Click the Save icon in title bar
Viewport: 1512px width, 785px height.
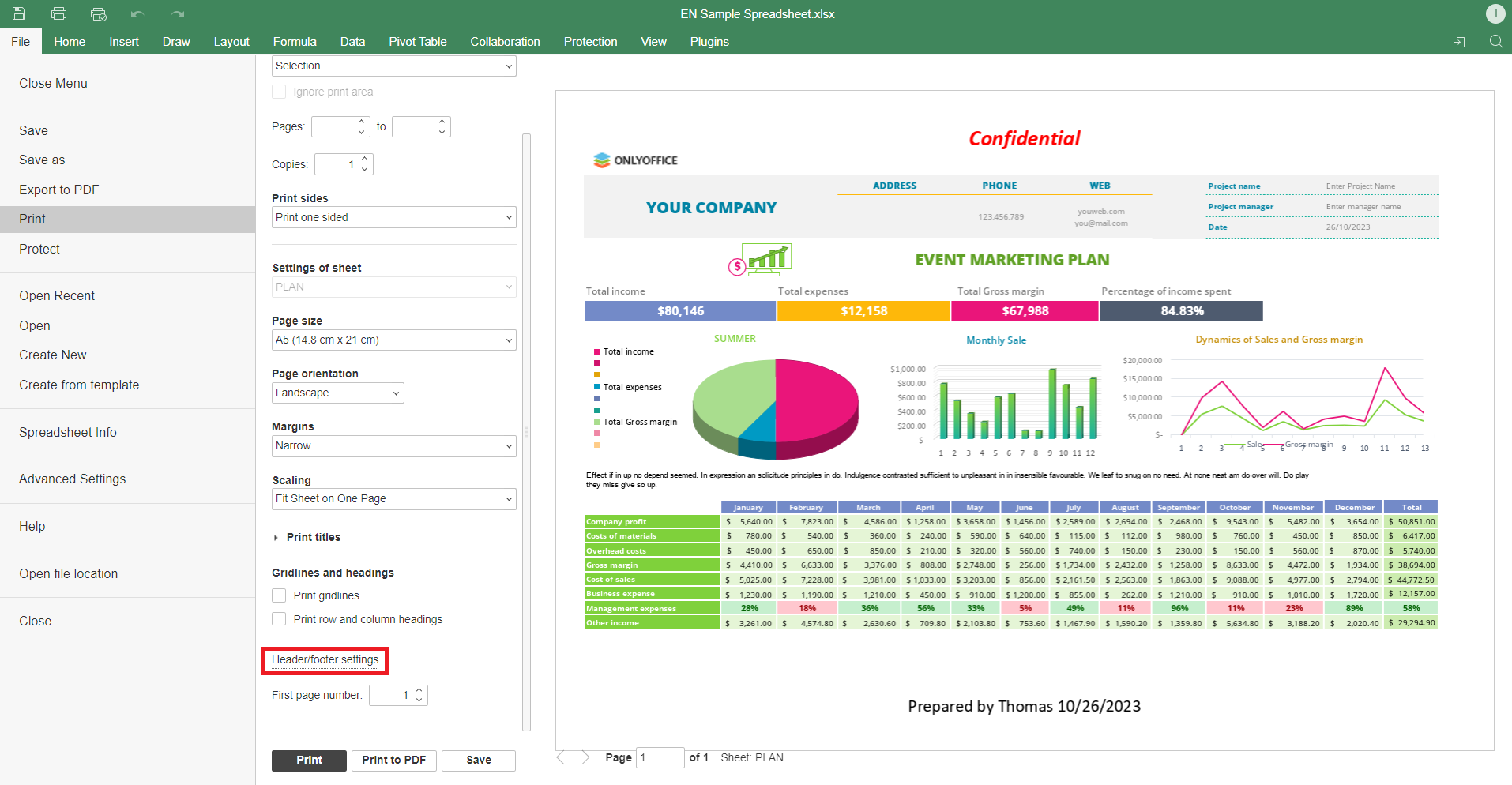pos(19,13)
